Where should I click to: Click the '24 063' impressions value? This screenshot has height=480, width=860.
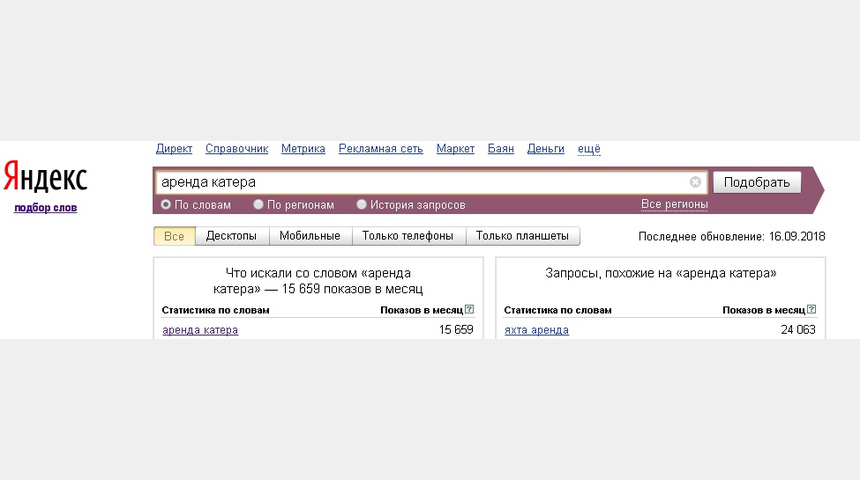[x=798, y=330]
